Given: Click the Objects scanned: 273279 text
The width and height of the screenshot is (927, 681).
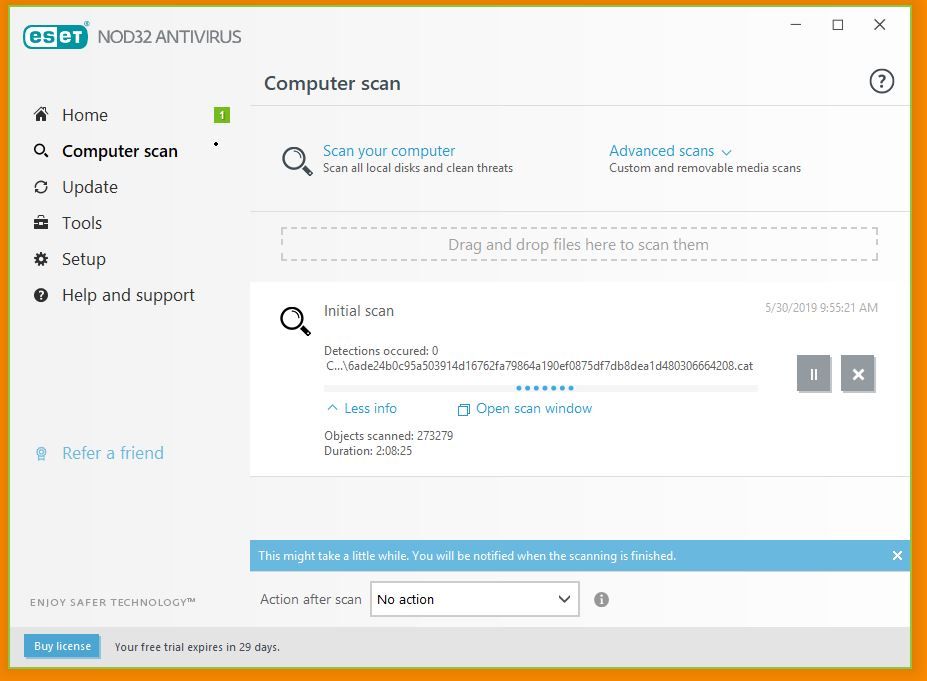Looking at the screenshot, I should click(x=388, y=436).
